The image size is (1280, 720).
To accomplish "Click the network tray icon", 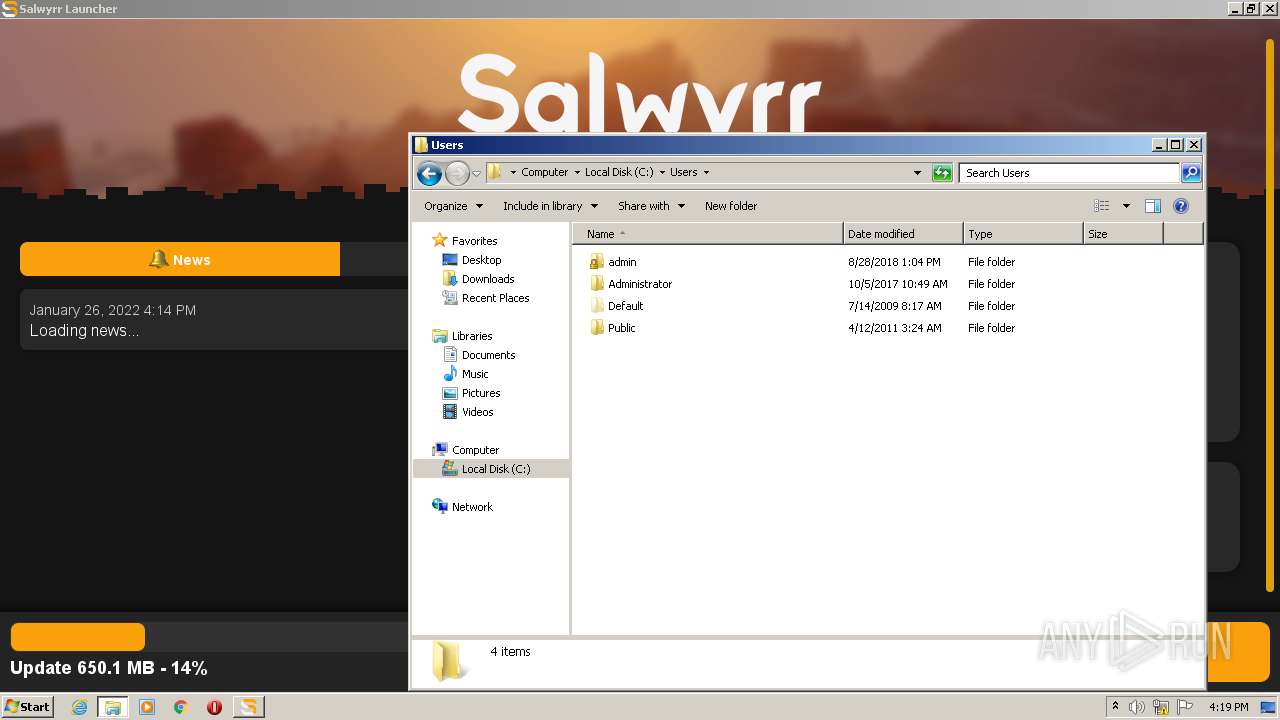I will (1161, 707).
